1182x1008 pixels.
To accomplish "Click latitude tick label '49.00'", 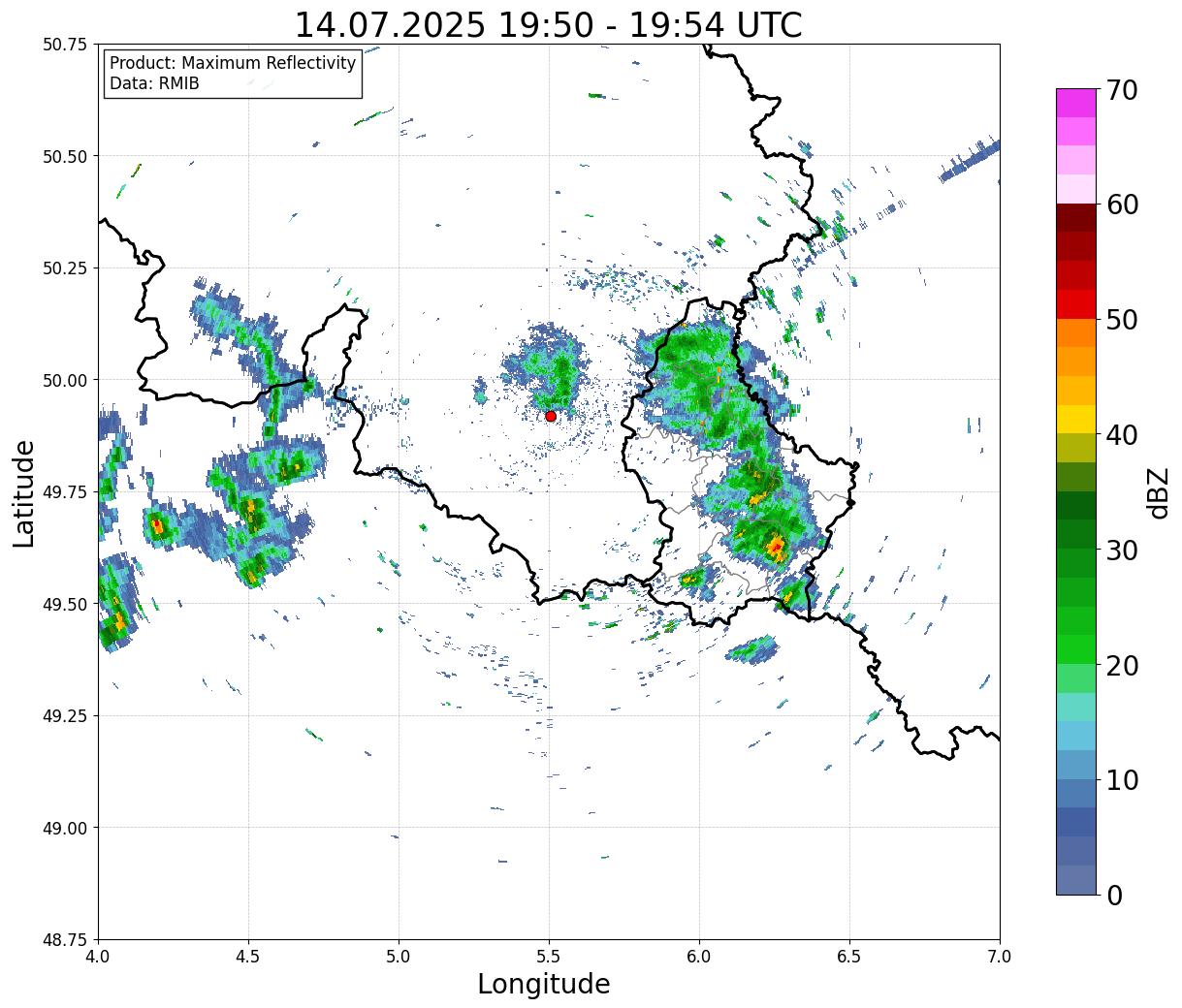I will (x=68, y=828).
